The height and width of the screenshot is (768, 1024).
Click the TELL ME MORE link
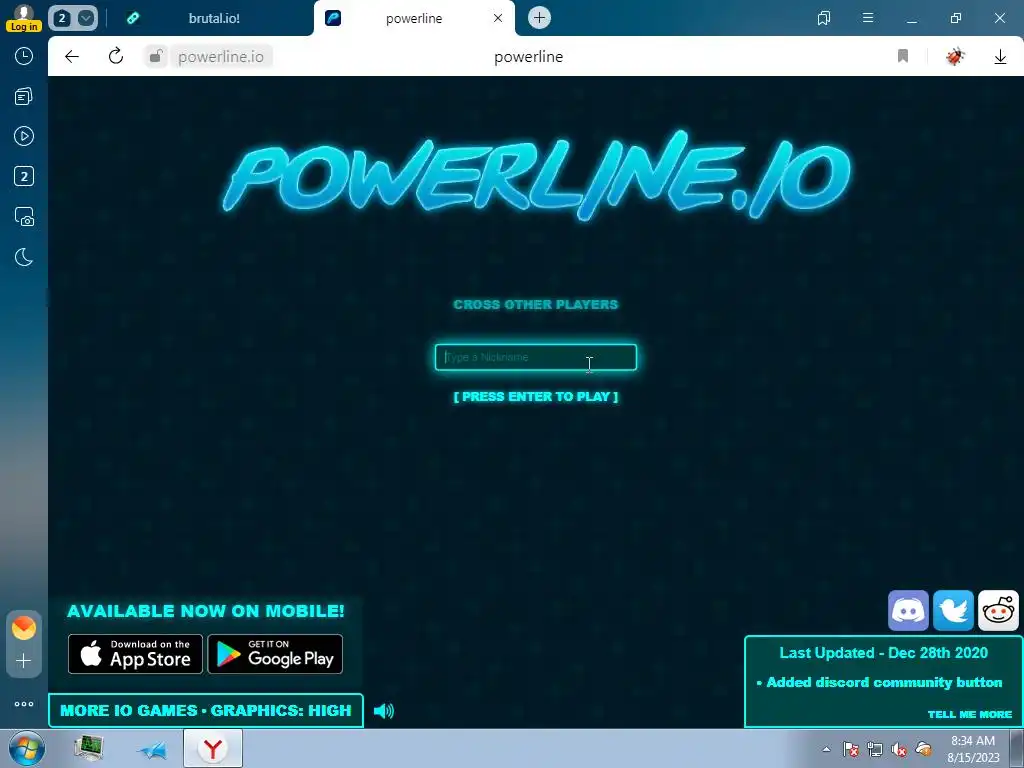point(970,714)
